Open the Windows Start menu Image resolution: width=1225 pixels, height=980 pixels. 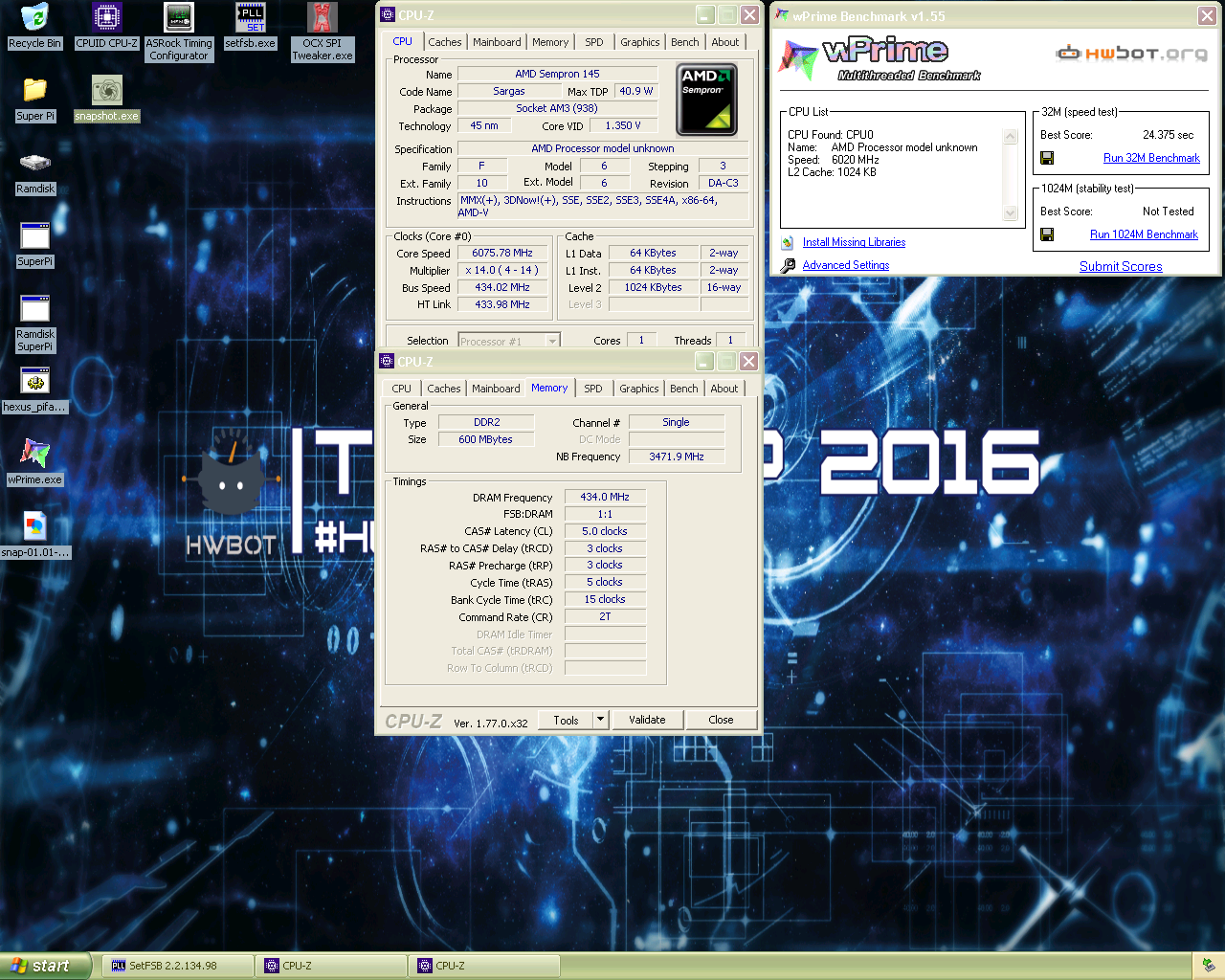tap(45, 966)
